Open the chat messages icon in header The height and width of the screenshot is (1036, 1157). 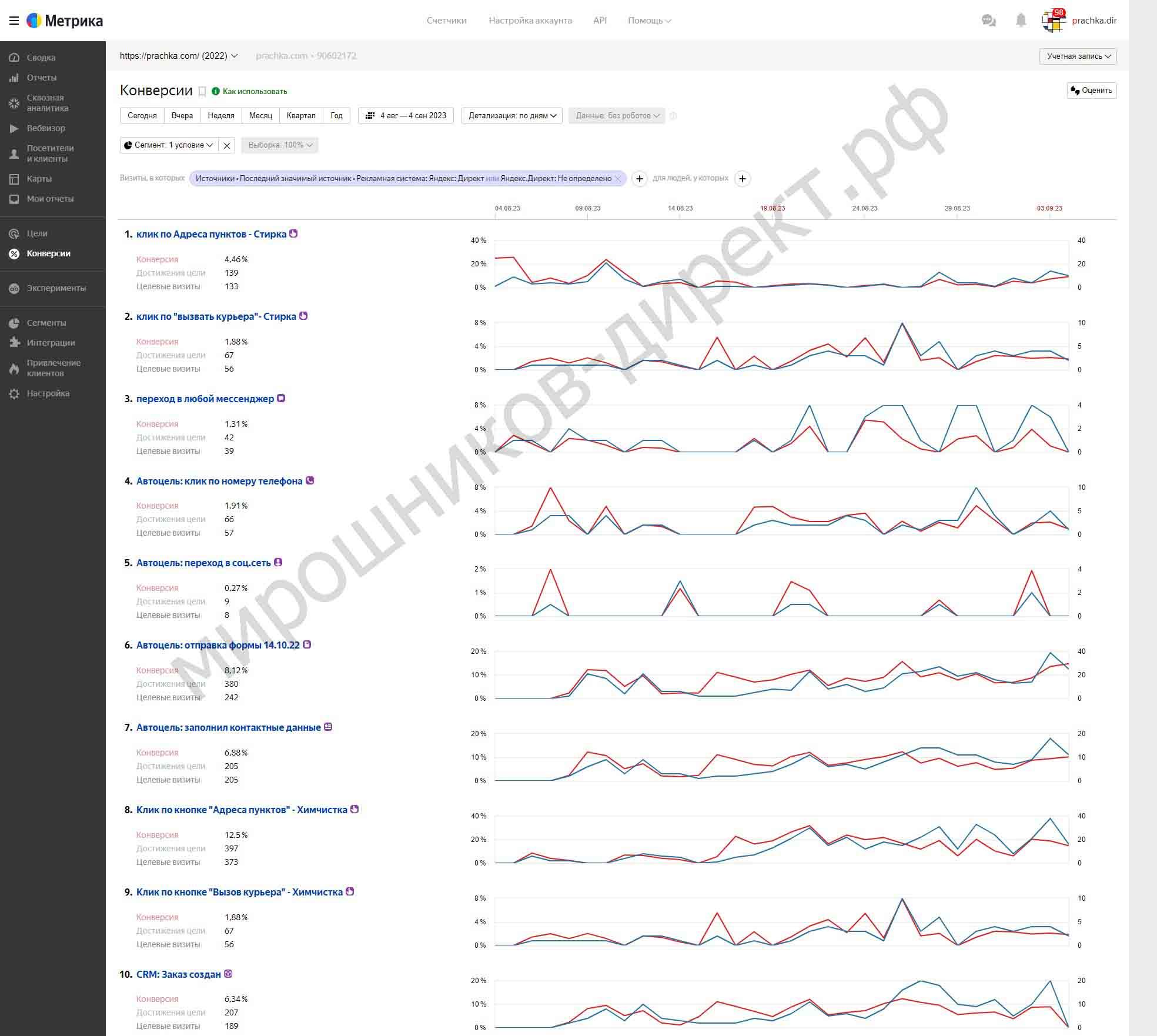989,21
